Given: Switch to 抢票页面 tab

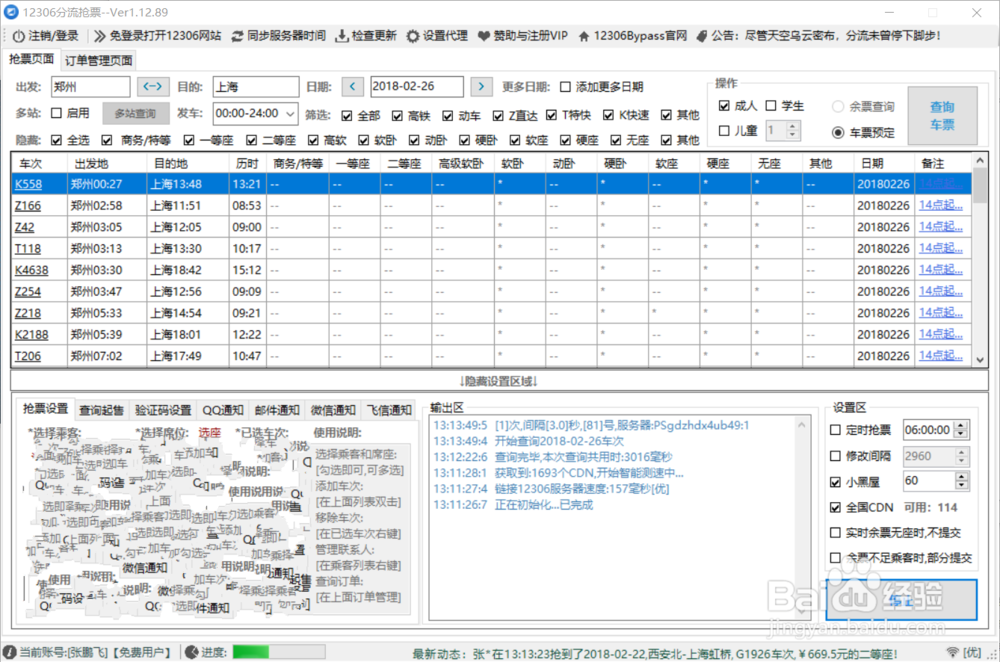Looking at the screenshot, I should coord(31,59).
